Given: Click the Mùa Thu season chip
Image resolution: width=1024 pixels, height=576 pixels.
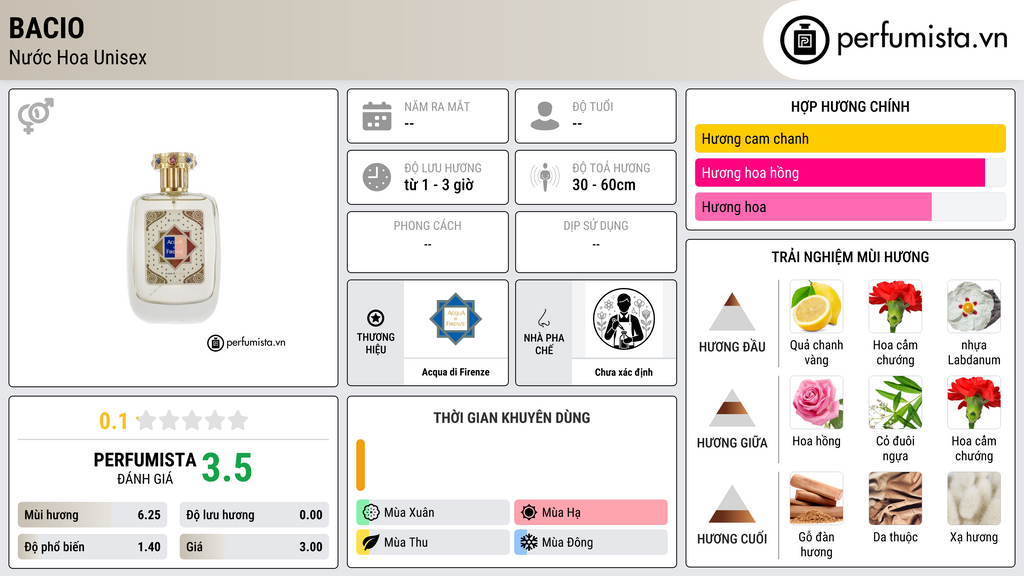Looking at the screenshot, I should click(433, 543).
